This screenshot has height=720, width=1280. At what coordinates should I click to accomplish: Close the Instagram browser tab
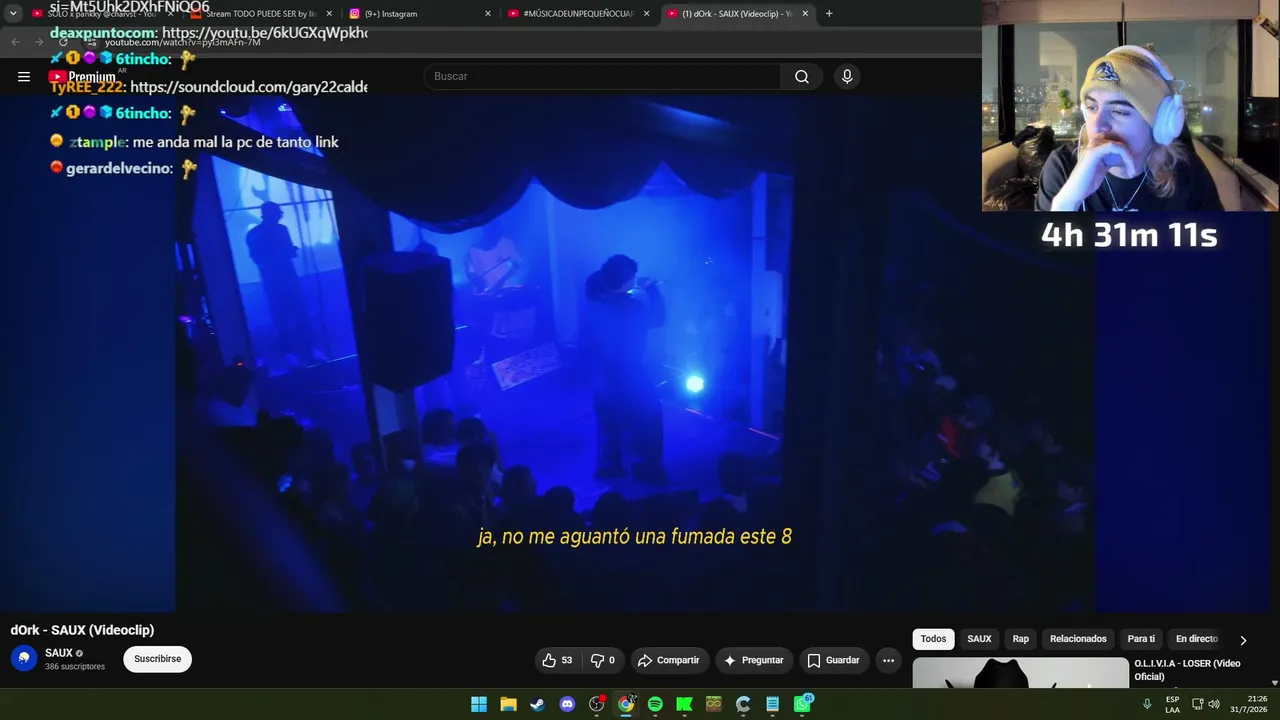click(488, 14)
